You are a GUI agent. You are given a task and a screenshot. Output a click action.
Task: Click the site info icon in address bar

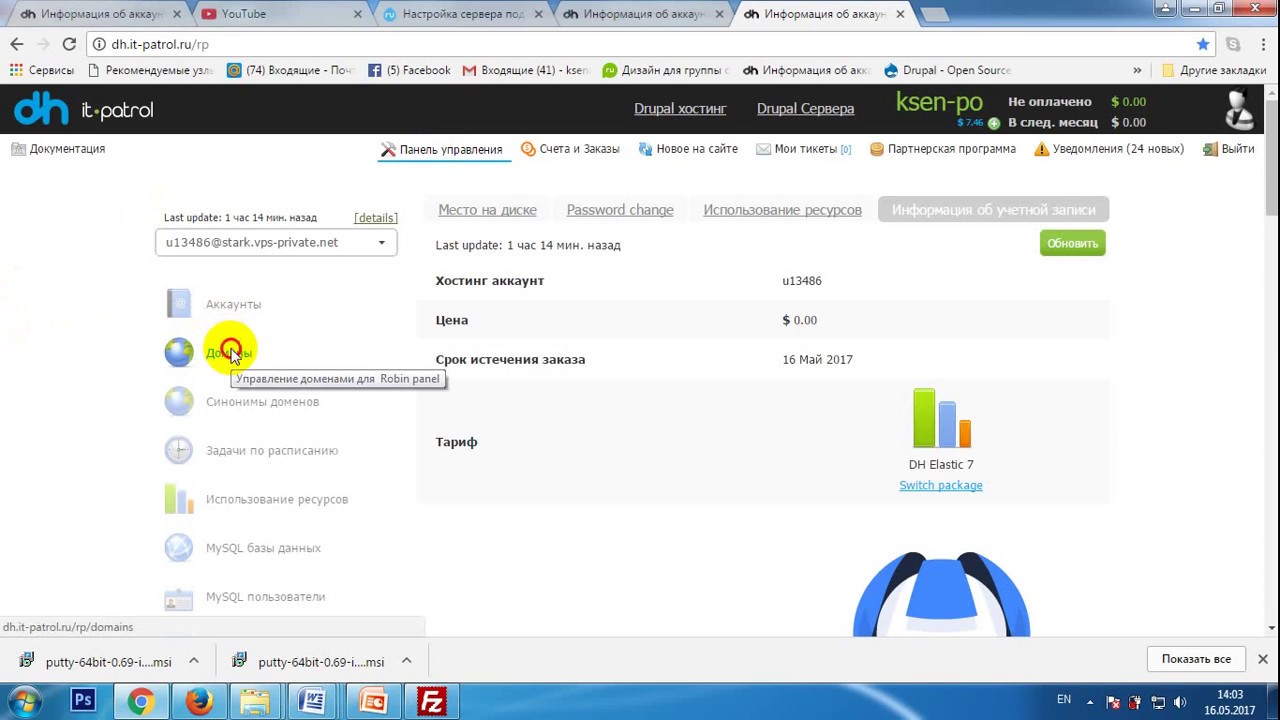pyautogui.click(x=98, y=44)
